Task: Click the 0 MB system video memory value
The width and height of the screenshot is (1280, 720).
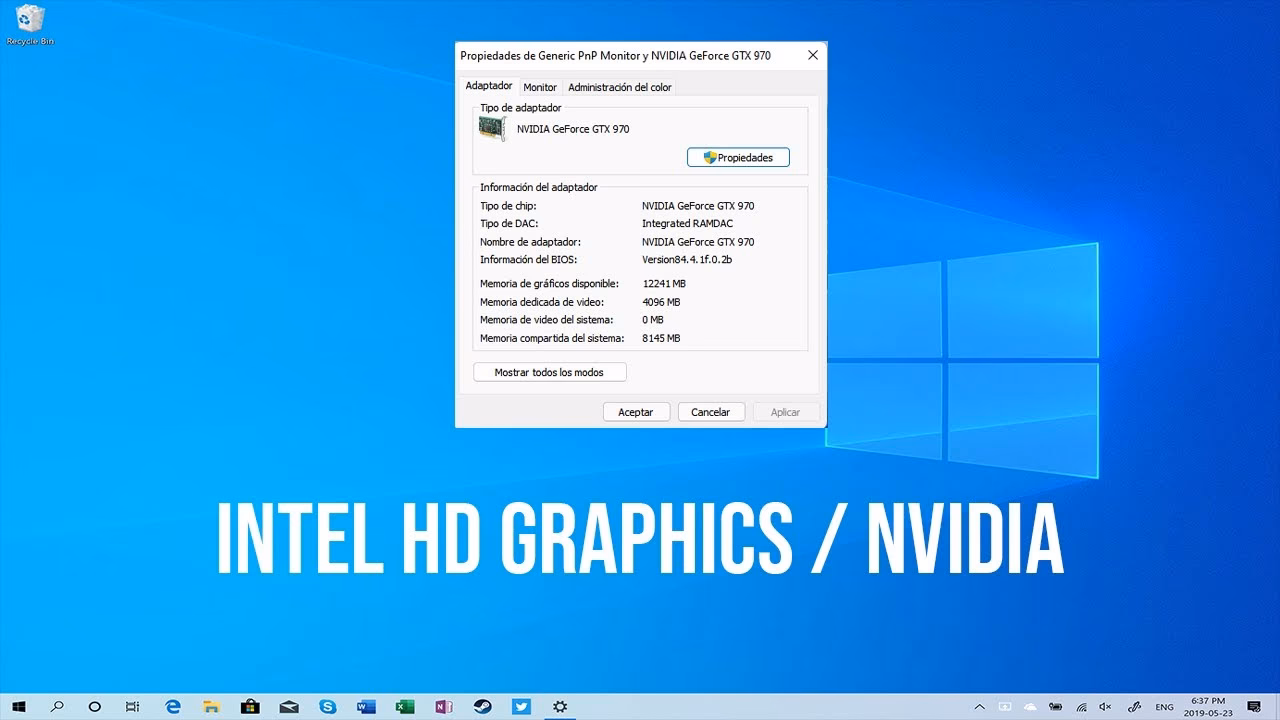Action: 653,320
